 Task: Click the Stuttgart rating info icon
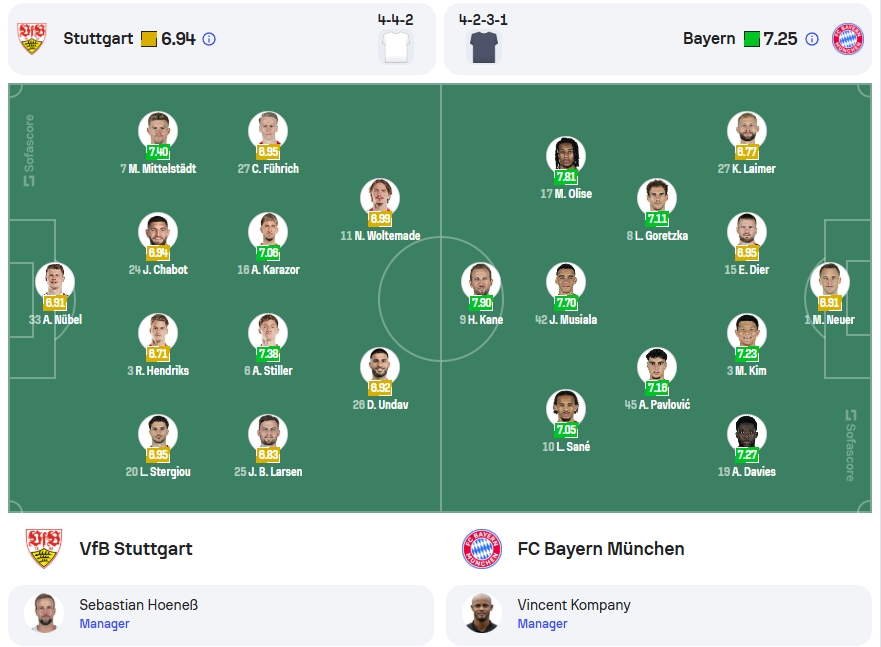tap(209, 39)
